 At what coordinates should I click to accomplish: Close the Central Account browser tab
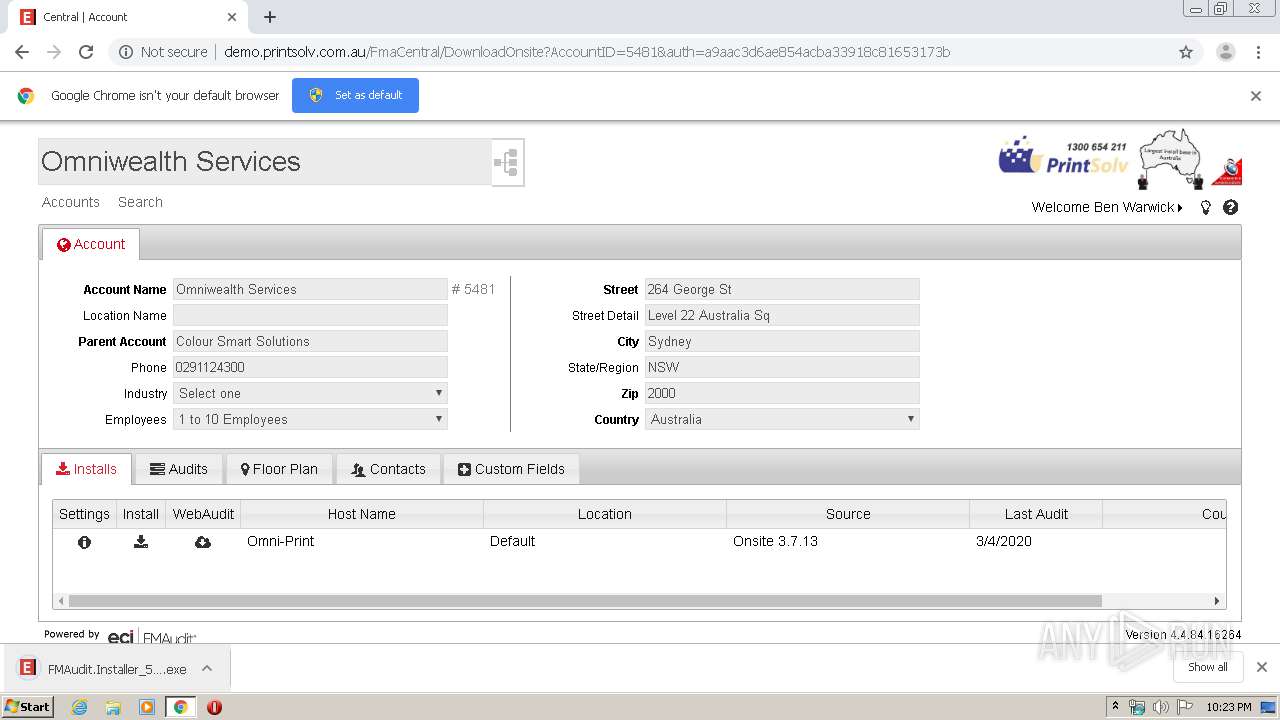pos(232,17)
